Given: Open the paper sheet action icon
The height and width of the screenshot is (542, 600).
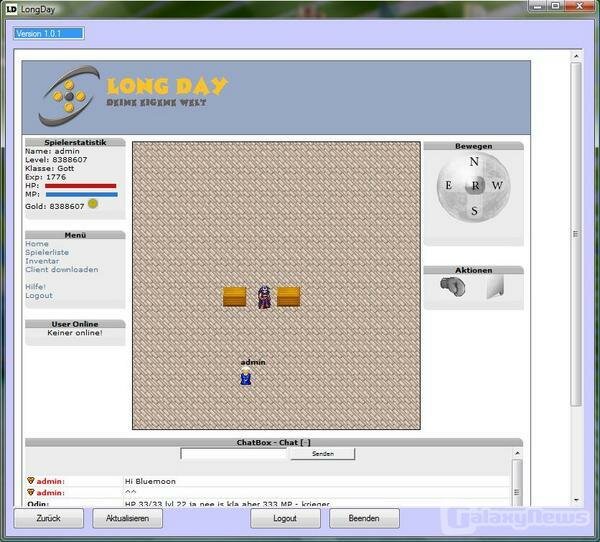Looking at the screenshot, I should click(495, 286).
